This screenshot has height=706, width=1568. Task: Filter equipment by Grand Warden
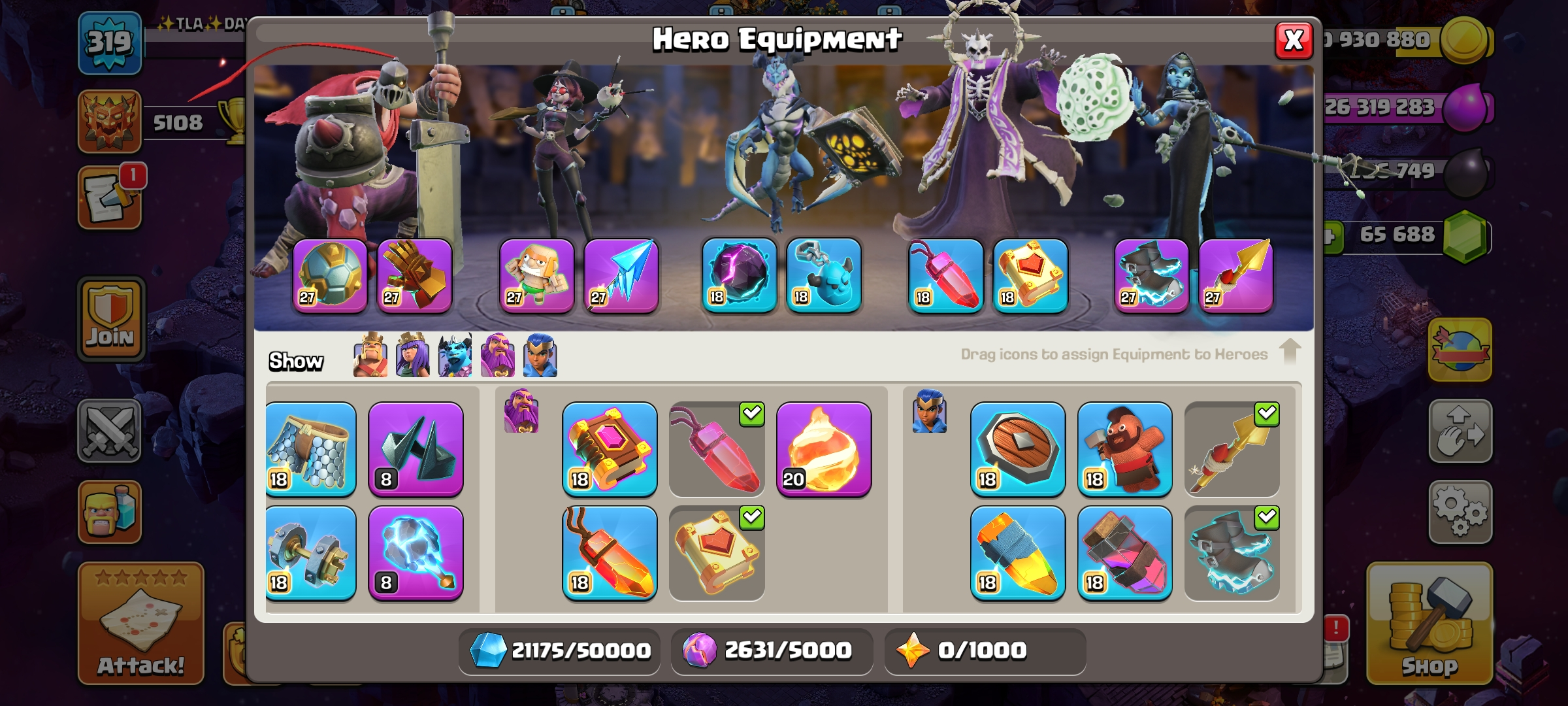click(498, 355)
